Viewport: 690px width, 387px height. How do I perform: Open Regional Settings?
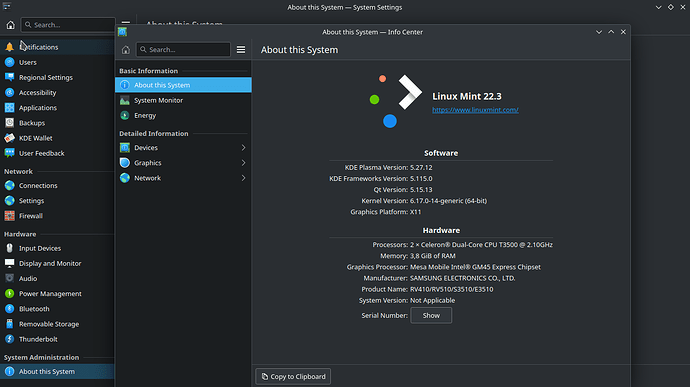[57, 77]
